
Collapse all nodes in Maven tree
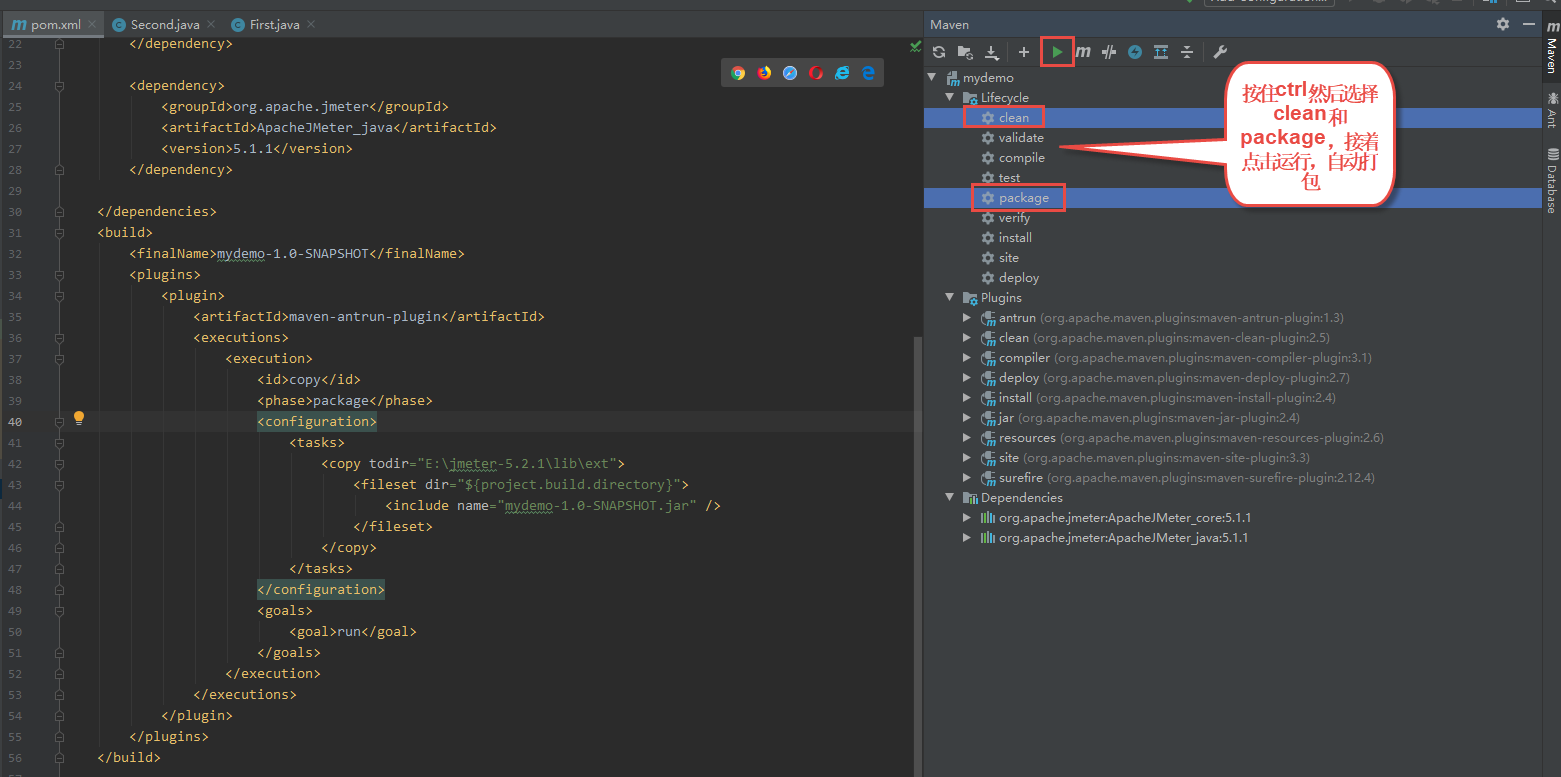(1187, 52)
